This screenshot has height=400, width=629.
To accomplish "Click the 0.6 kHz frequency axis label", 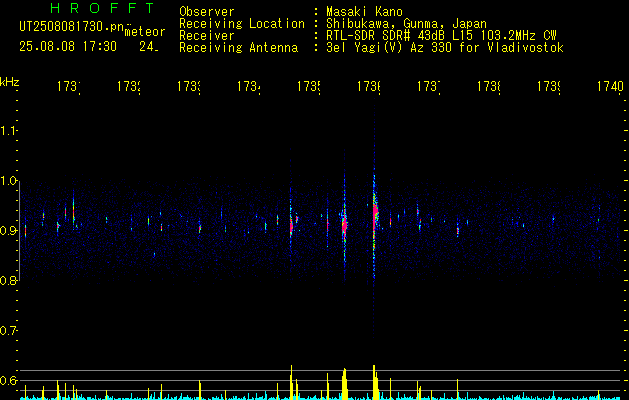I will point(8,380).
